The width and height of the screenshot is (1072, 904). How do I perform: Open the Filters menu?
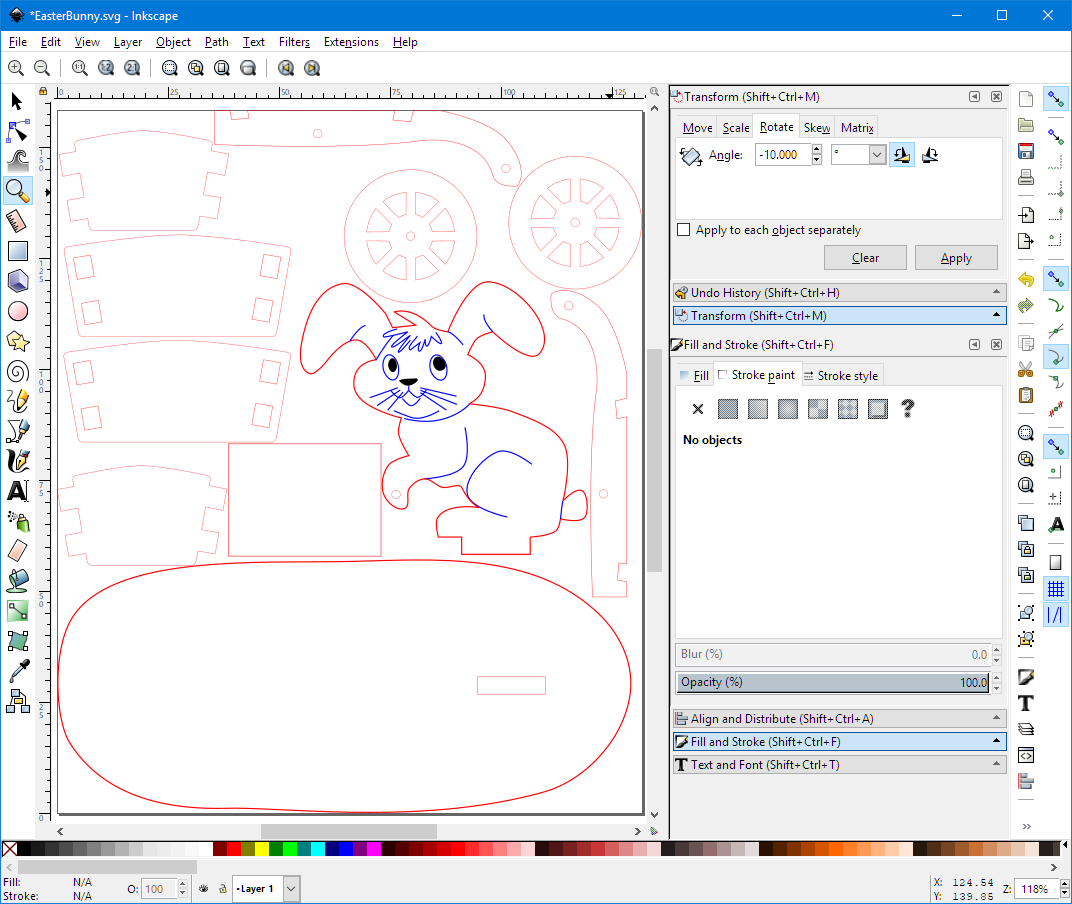294,42
